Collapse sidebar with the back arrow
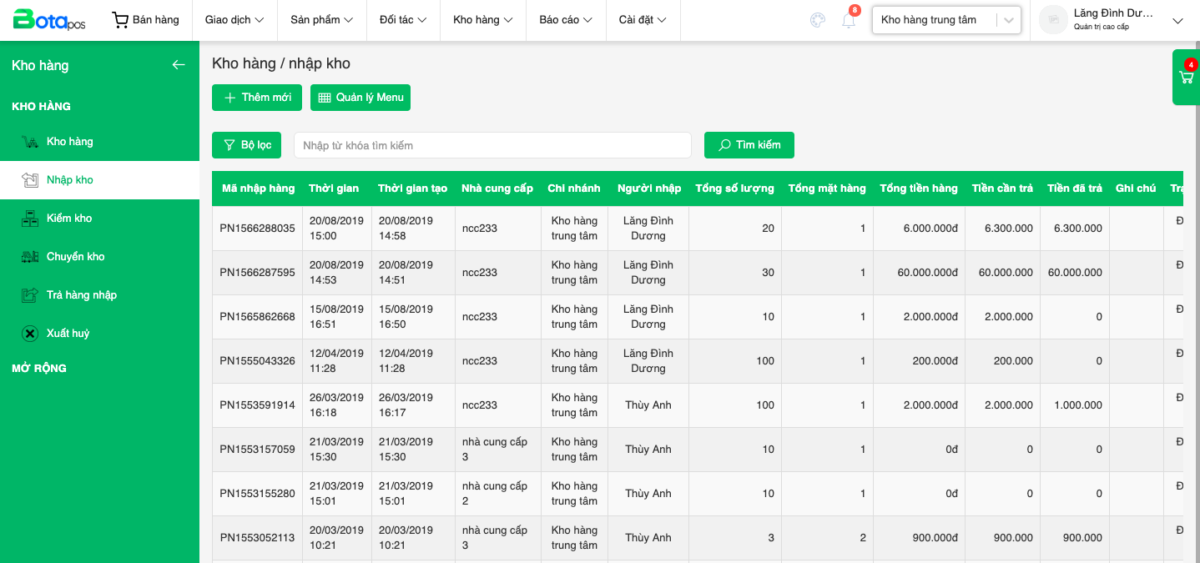Viewport: 1200px width, 563px height. tap(178, 65)
